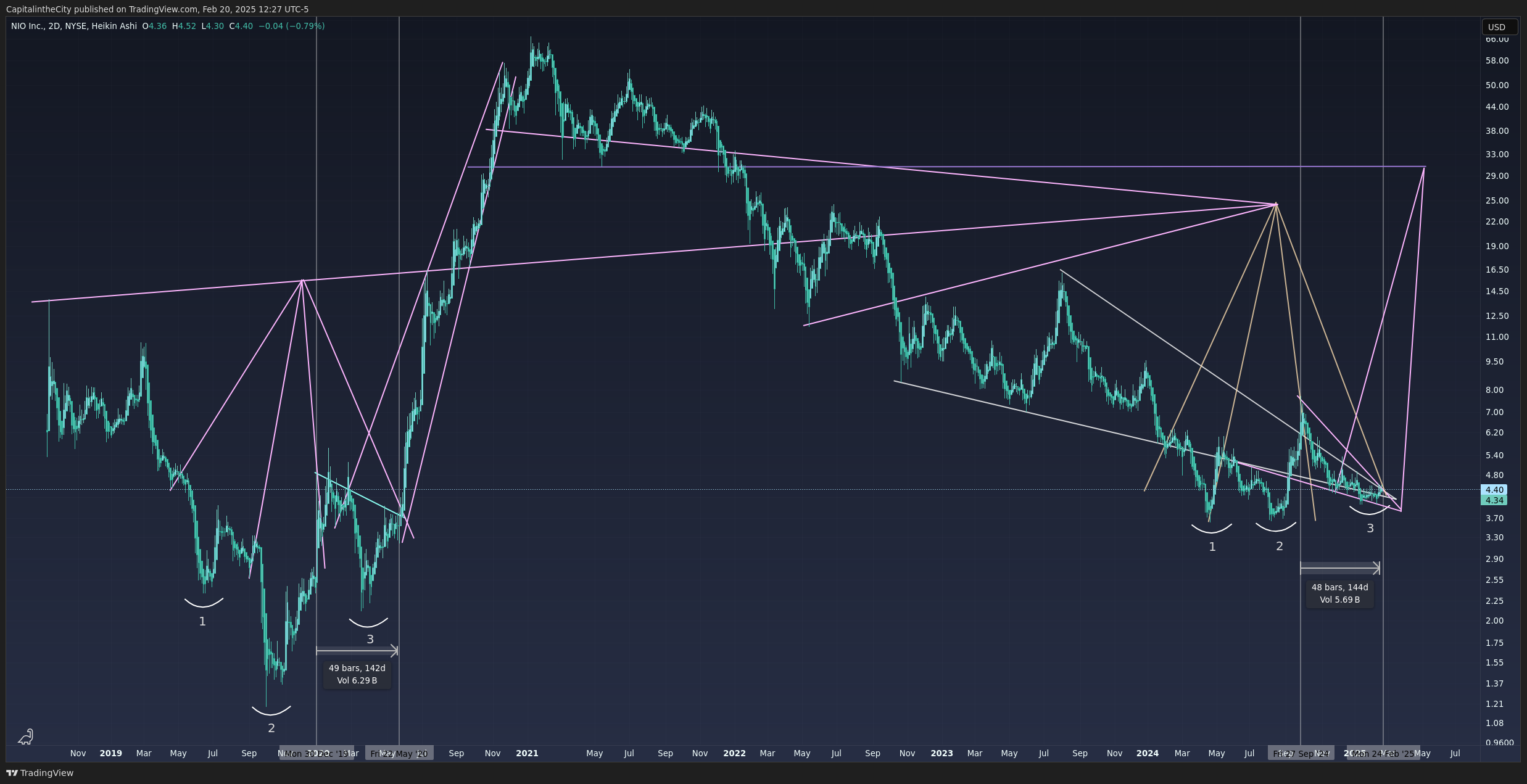Click the 16.50 price scale value
The width and height of the screenshot is (1527, 784).
pos(1497,270)
